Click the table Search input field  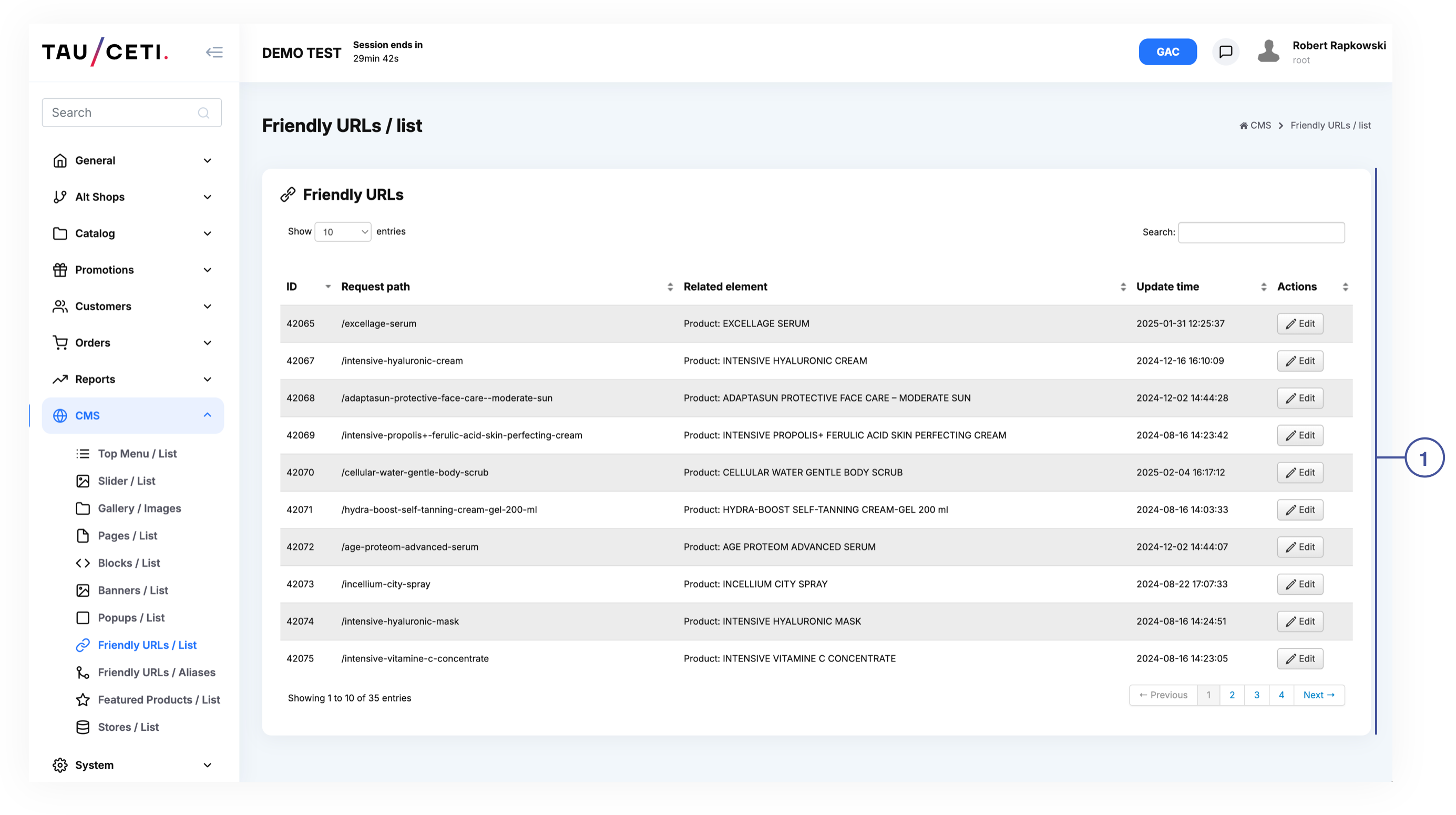(1261, 232)
